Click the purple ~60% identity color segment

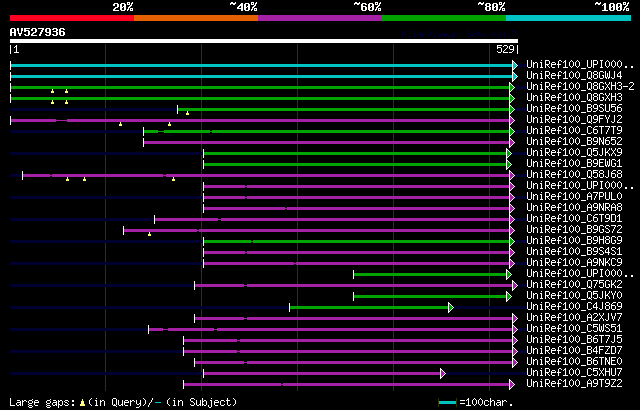(320, 18)
